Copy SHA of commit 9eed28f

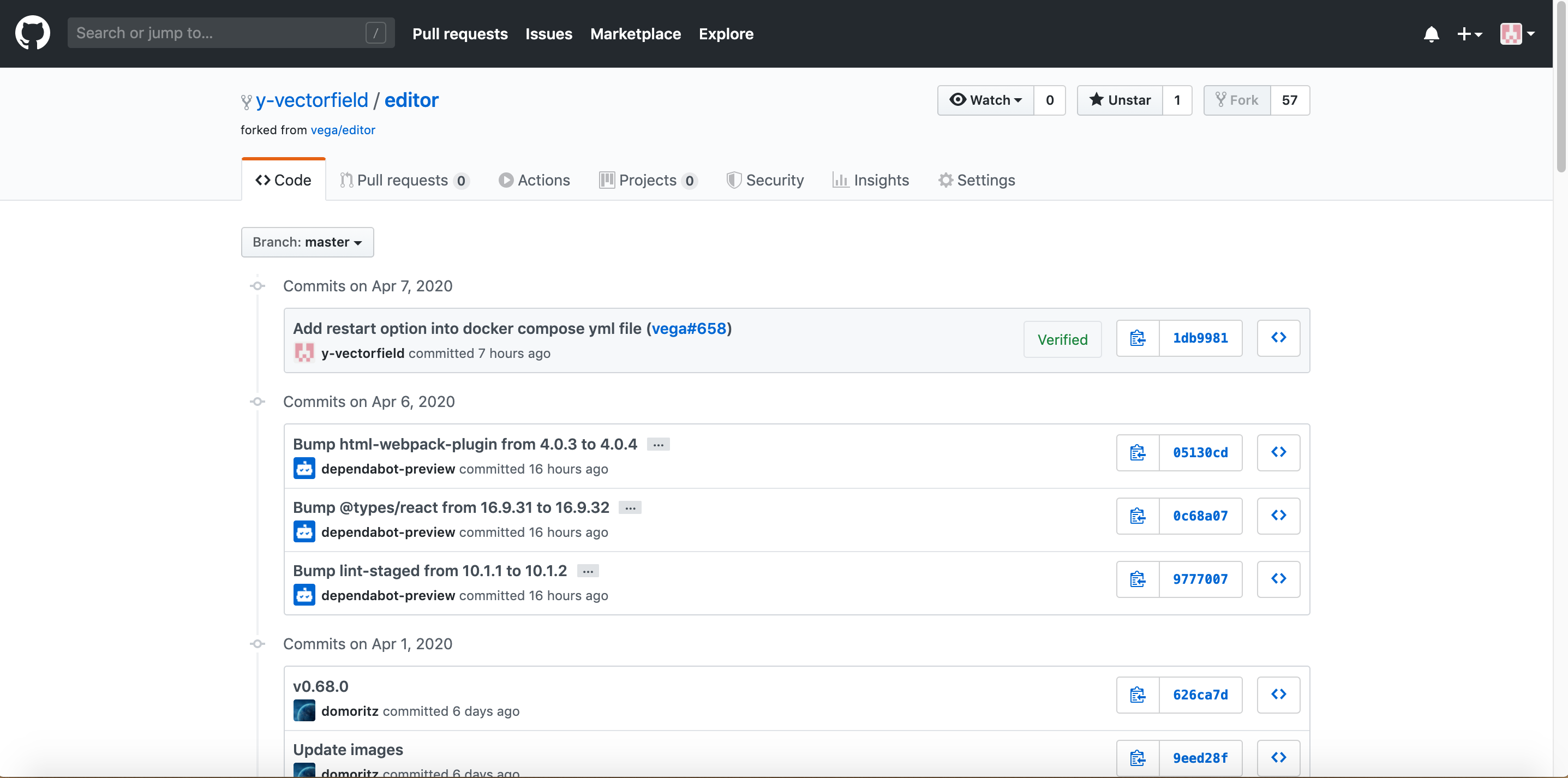click(1138, 758)
